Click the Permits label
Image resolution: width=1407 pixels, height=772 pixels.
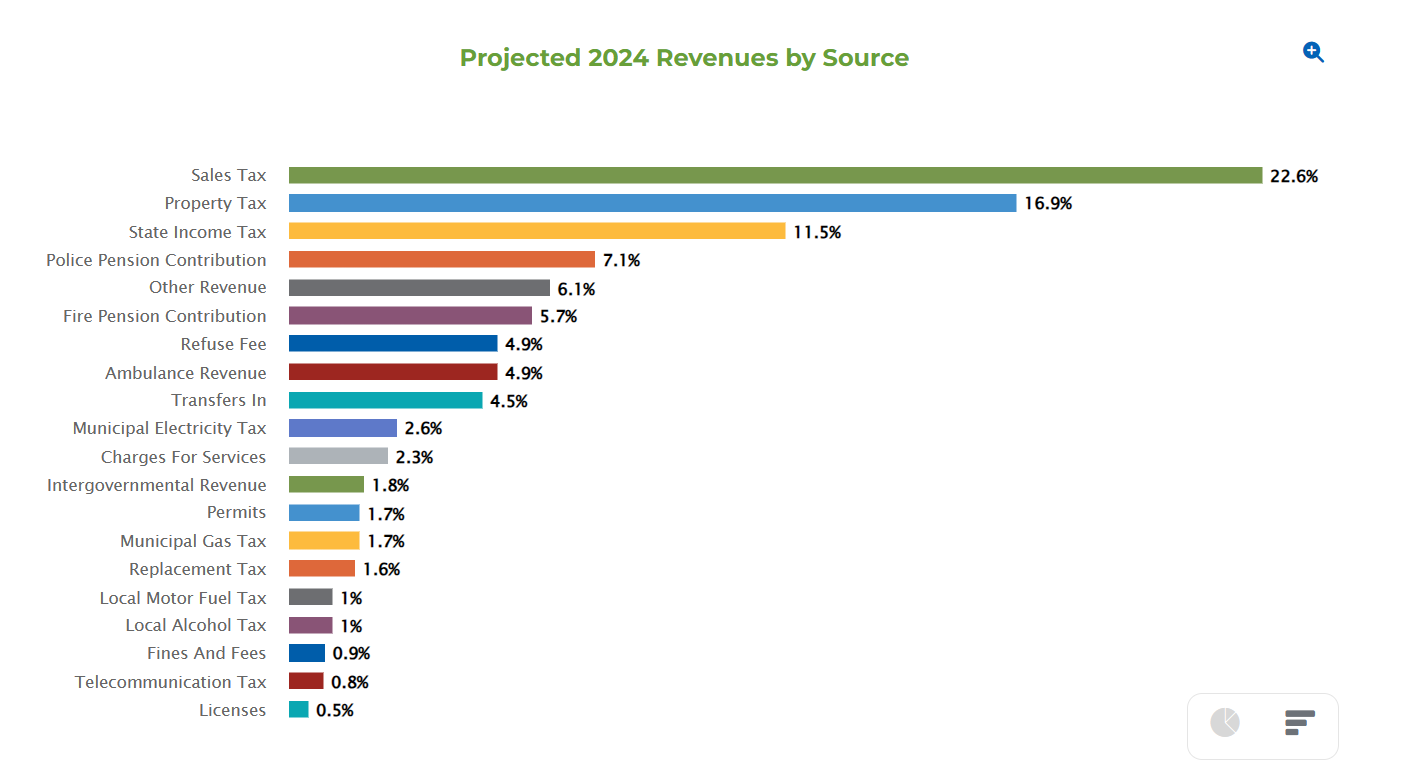click(x=237, y=512)
